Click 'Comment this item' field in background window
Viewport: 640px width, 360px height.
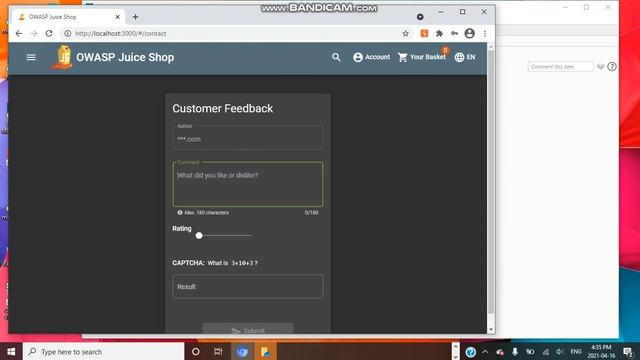(x=560, y=67)
